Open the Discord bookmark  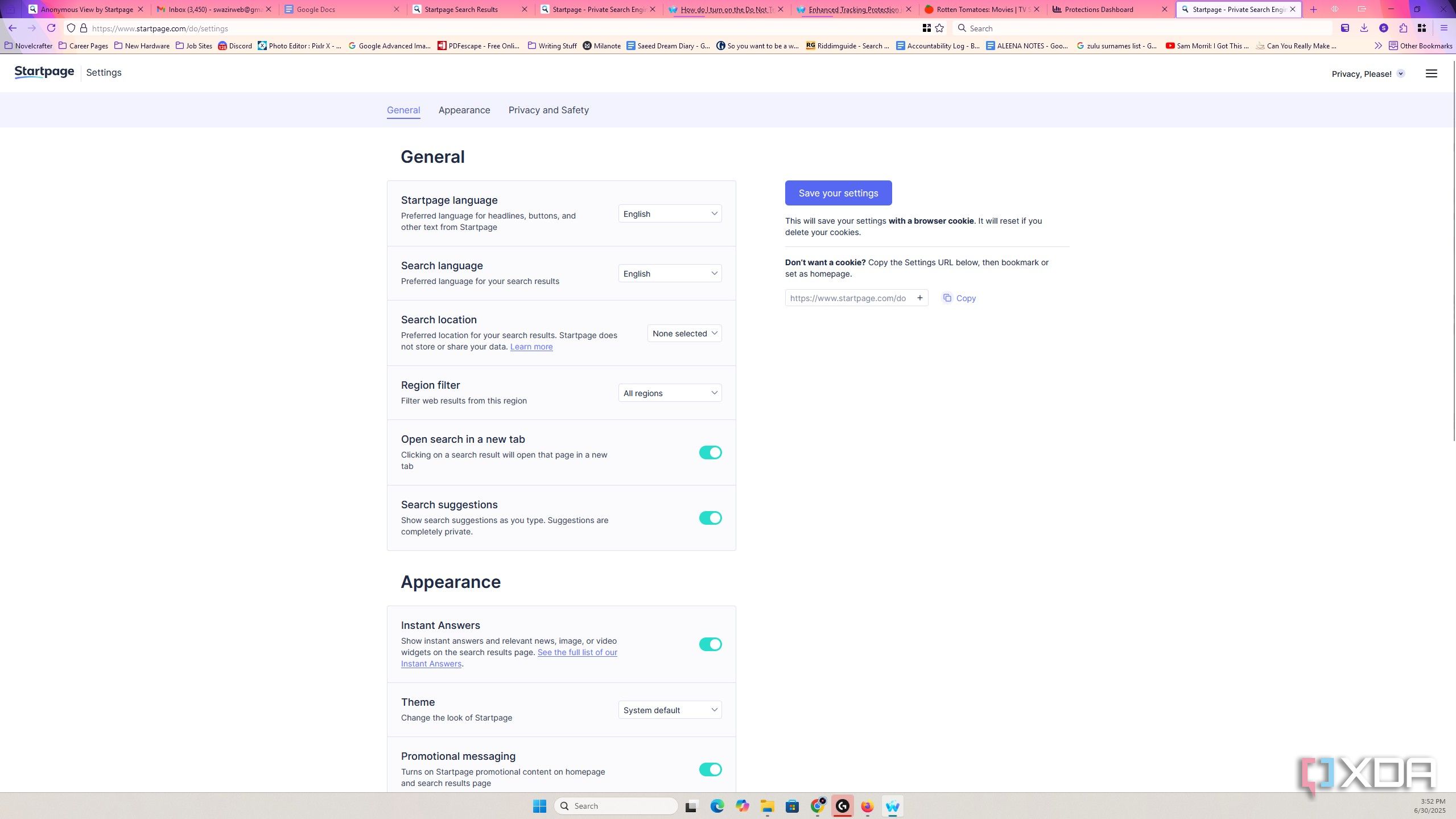(x=235, y=46)
